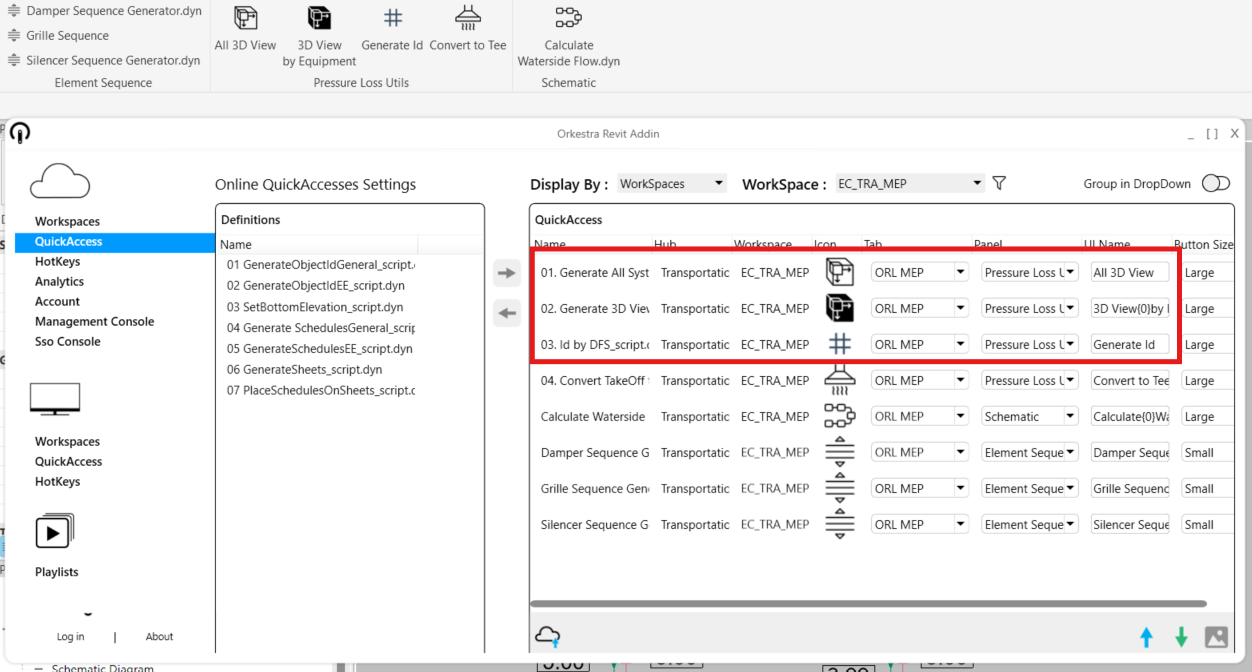
Task: Open Sso Console in sidebar
Action: 67,341
